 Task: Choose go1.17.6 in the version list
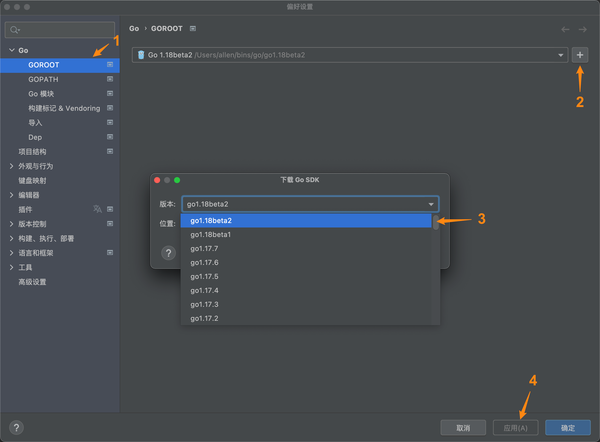[x=306, y=263]
